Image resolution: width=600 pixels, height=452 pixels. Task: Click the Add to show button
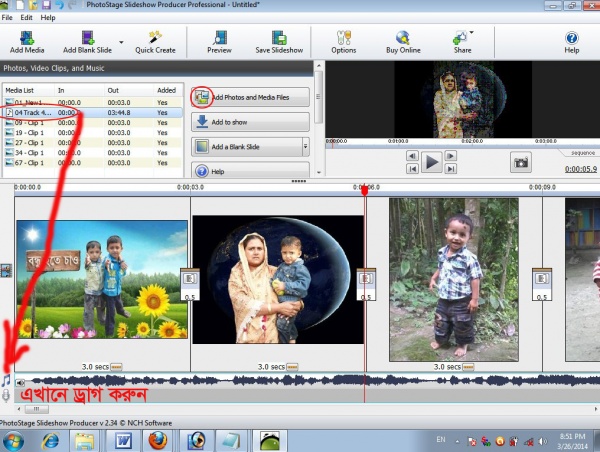pos(250,122)
